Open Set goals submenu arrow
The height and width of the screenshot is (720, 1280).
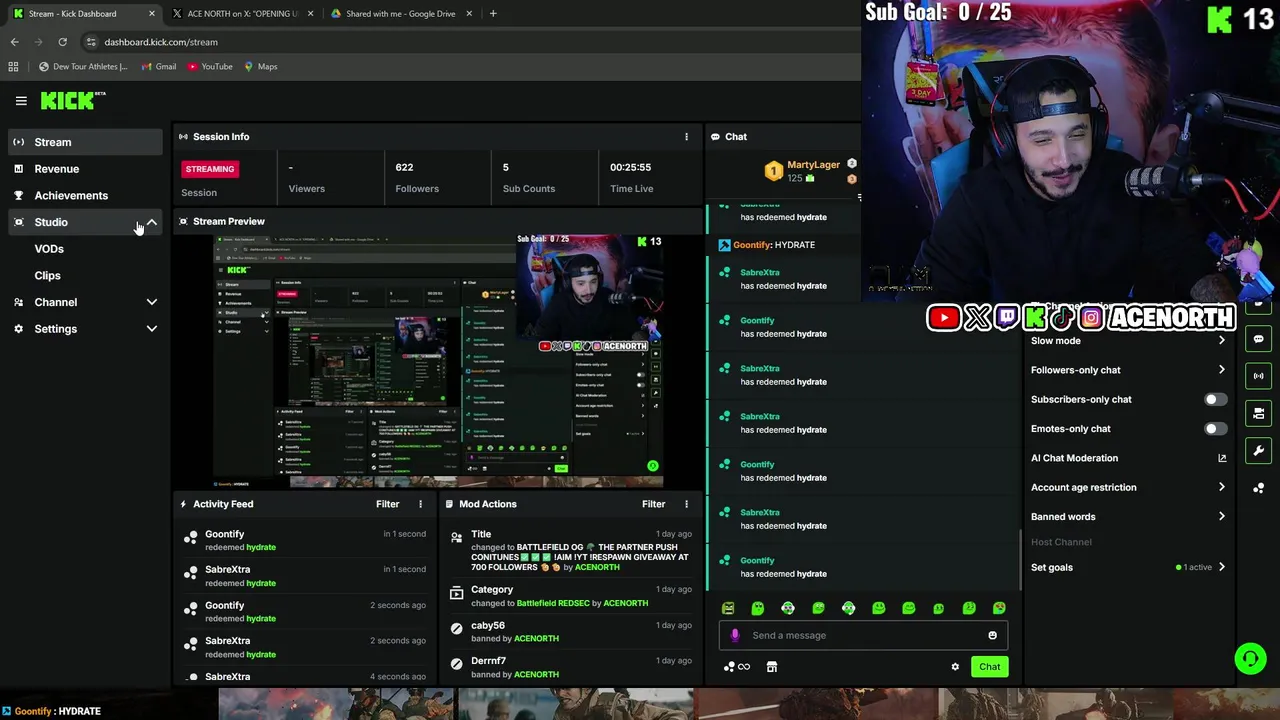1221,567
